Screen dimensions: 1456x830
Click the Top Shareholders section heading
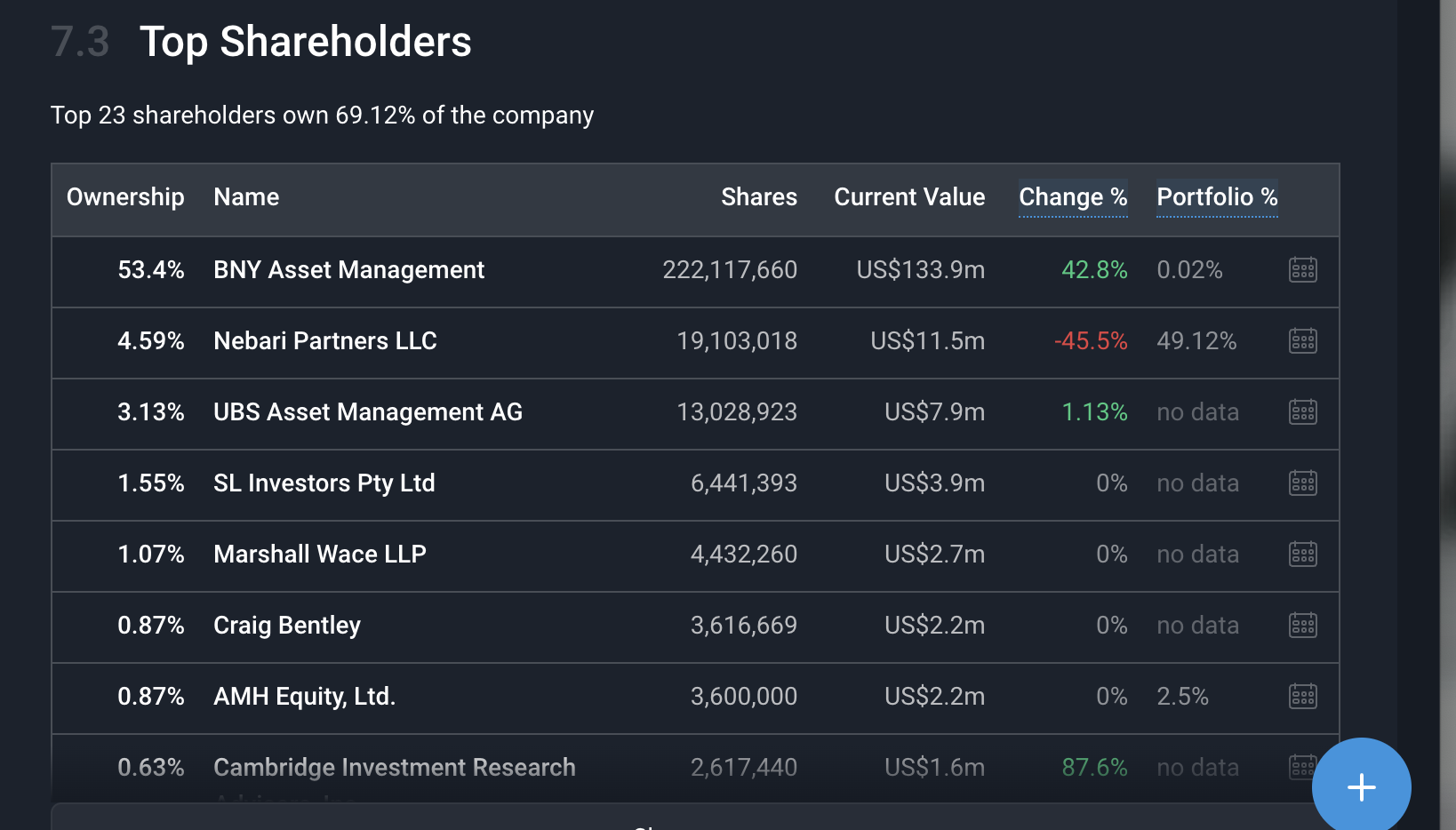[x=305, y=42]
